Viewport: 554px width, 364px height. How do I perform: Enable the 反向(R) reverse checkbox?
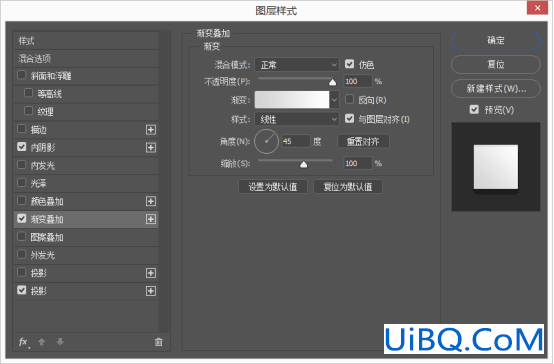(349, 99)
